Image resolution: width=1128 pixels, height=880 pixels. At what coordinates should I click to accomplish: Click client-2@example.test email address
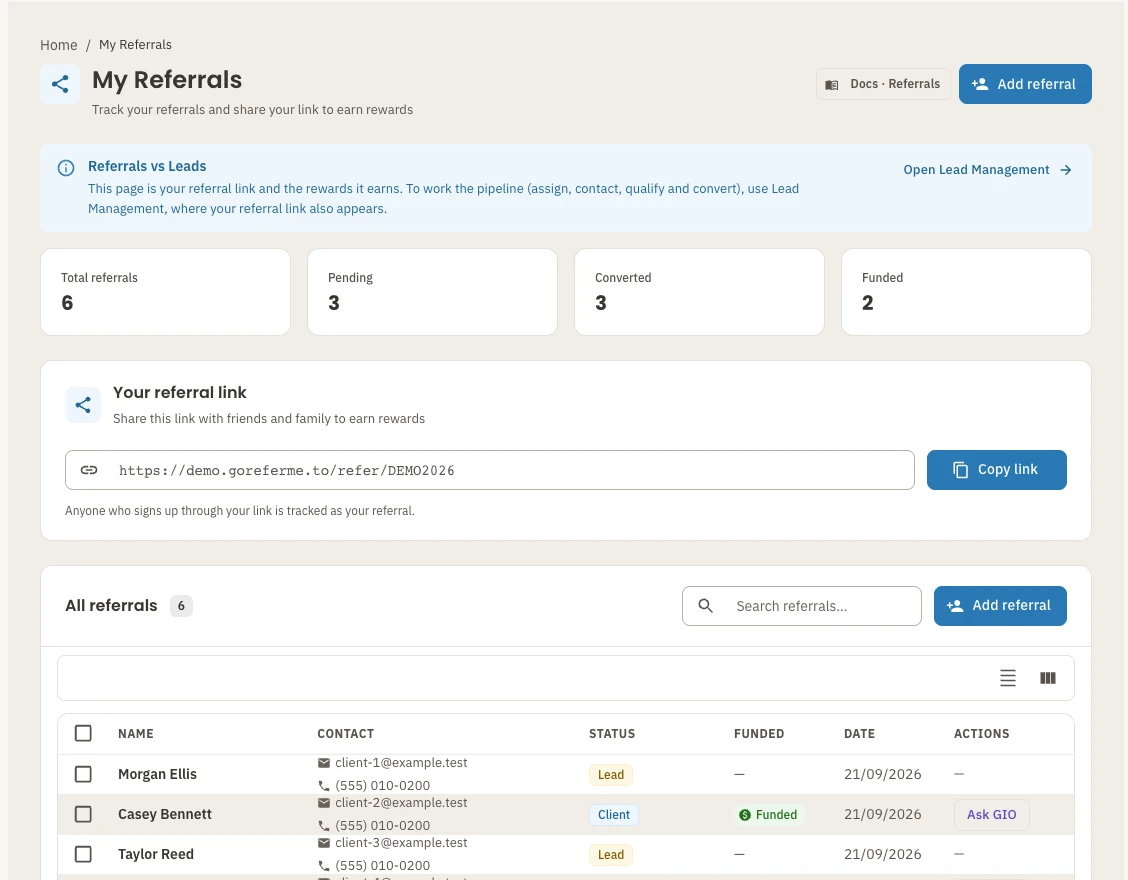click(401, 803)
